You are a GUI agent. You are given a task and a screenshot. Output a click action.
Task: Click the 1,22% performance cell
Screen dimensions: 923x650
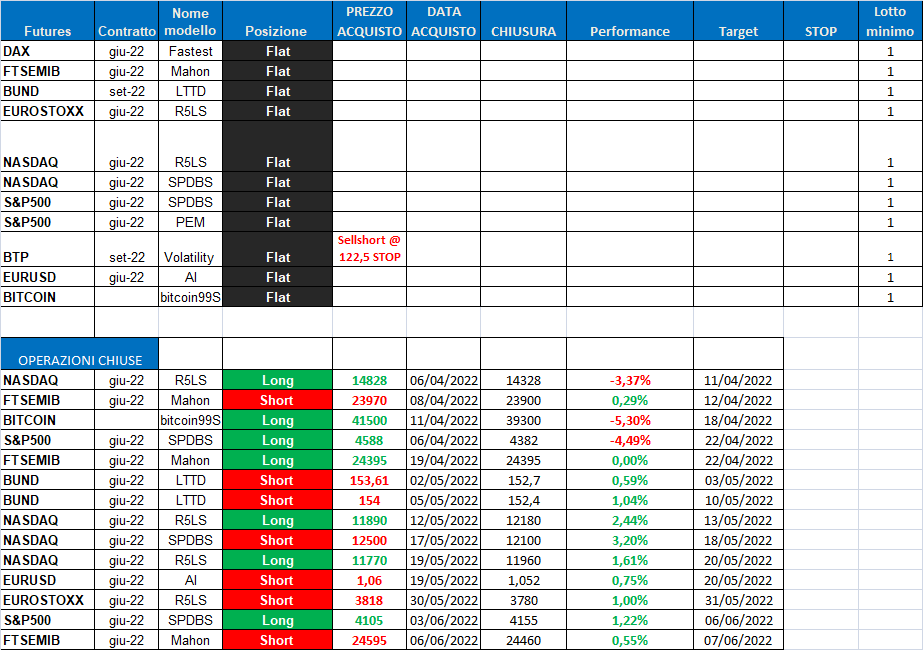(x=630, y=621)
